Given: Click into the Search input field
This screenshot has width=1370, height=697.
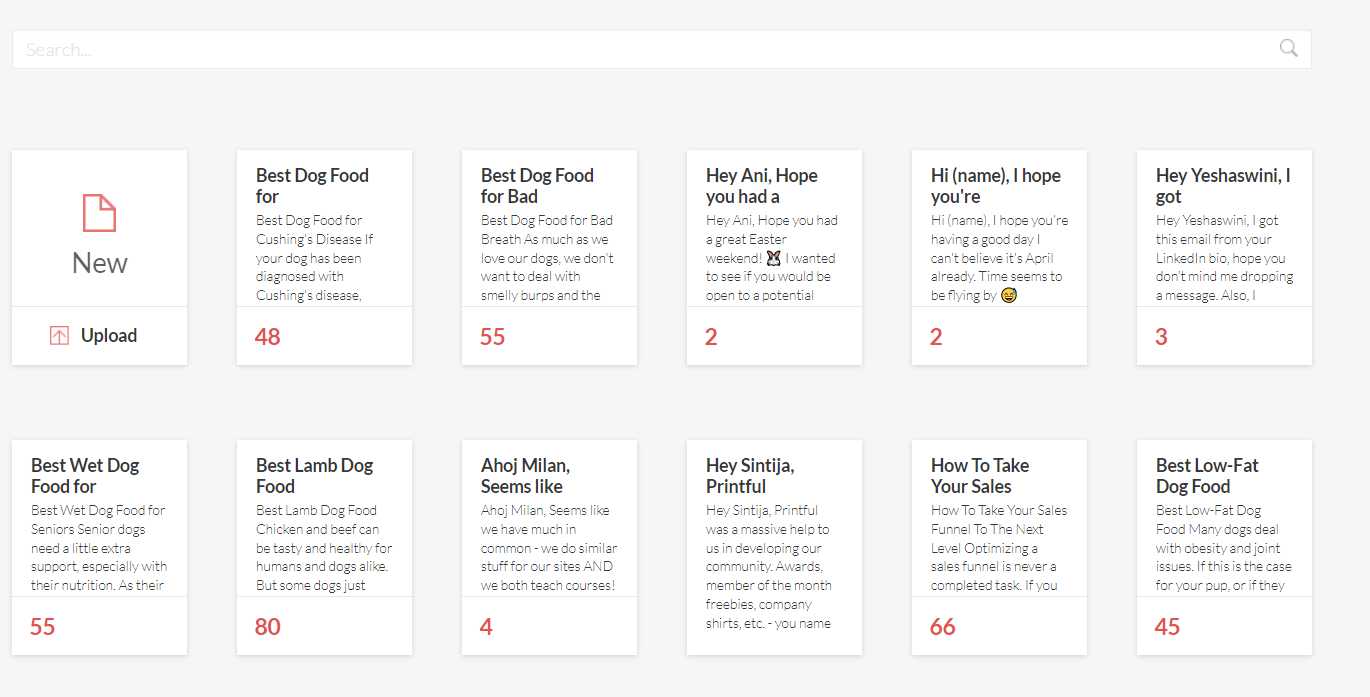Looking at the screenshot, I should [640, 49].
